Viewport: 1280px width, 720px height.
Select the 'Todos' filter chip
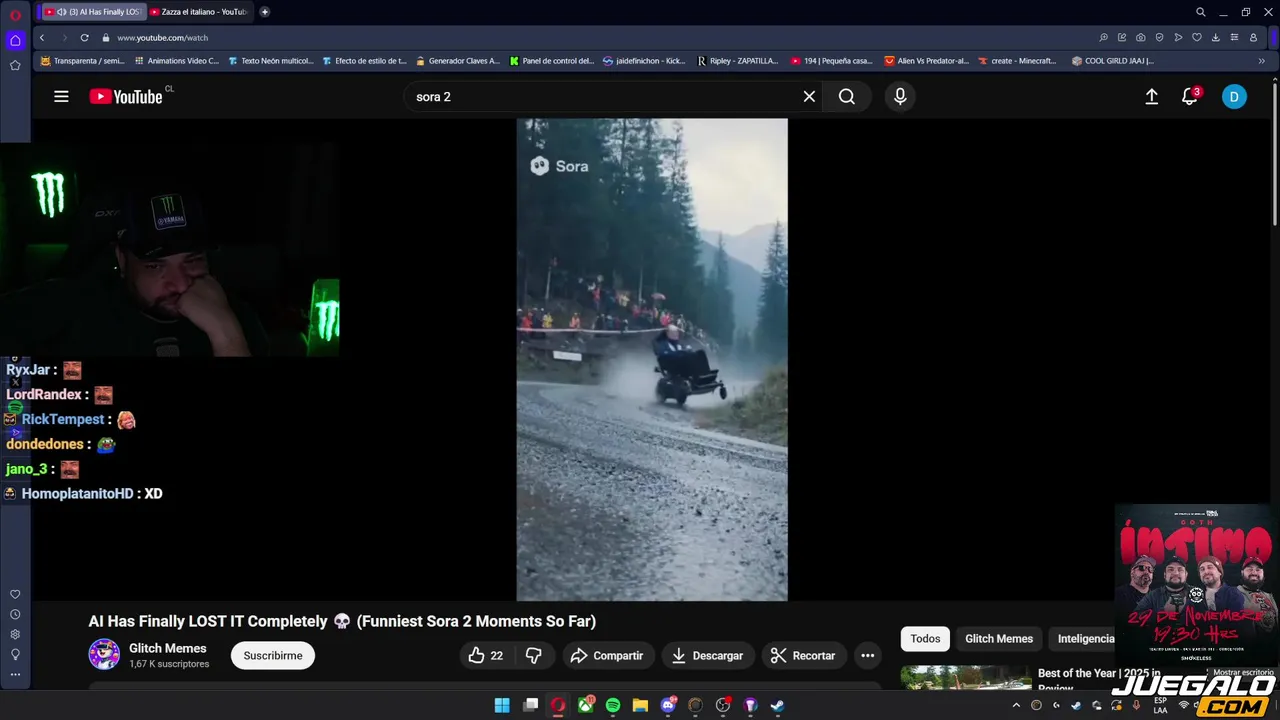click(925, 638)
